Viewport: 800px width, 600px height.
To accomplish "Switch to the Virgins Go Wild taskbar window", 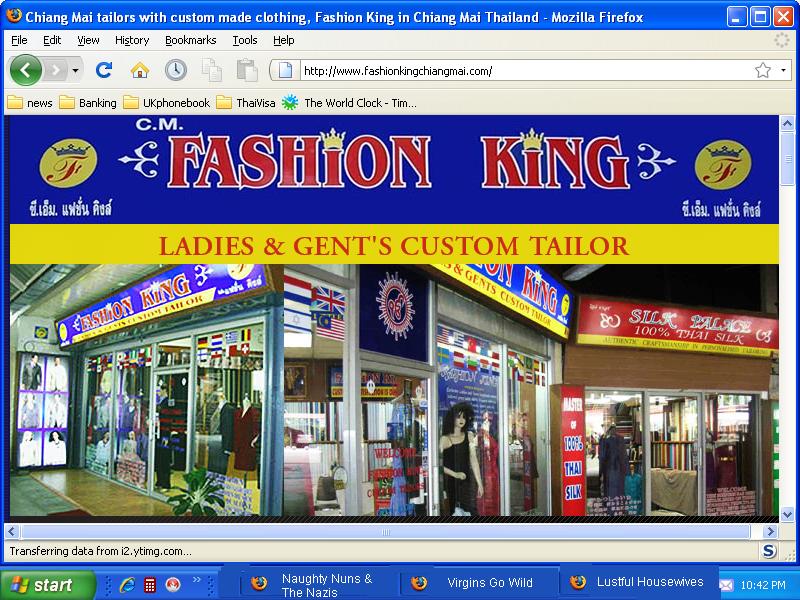I will 480,583.
